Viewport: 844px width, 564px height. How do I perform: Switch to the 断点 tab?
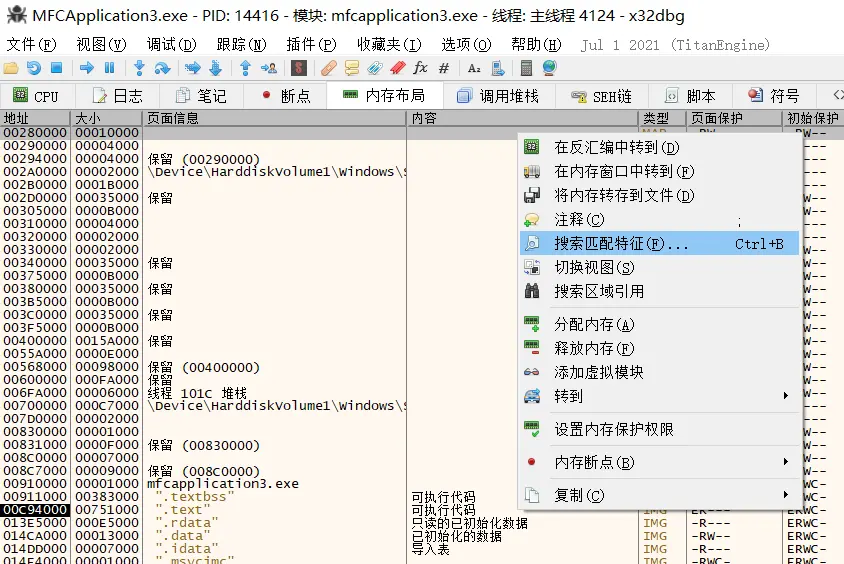[286, 96]
